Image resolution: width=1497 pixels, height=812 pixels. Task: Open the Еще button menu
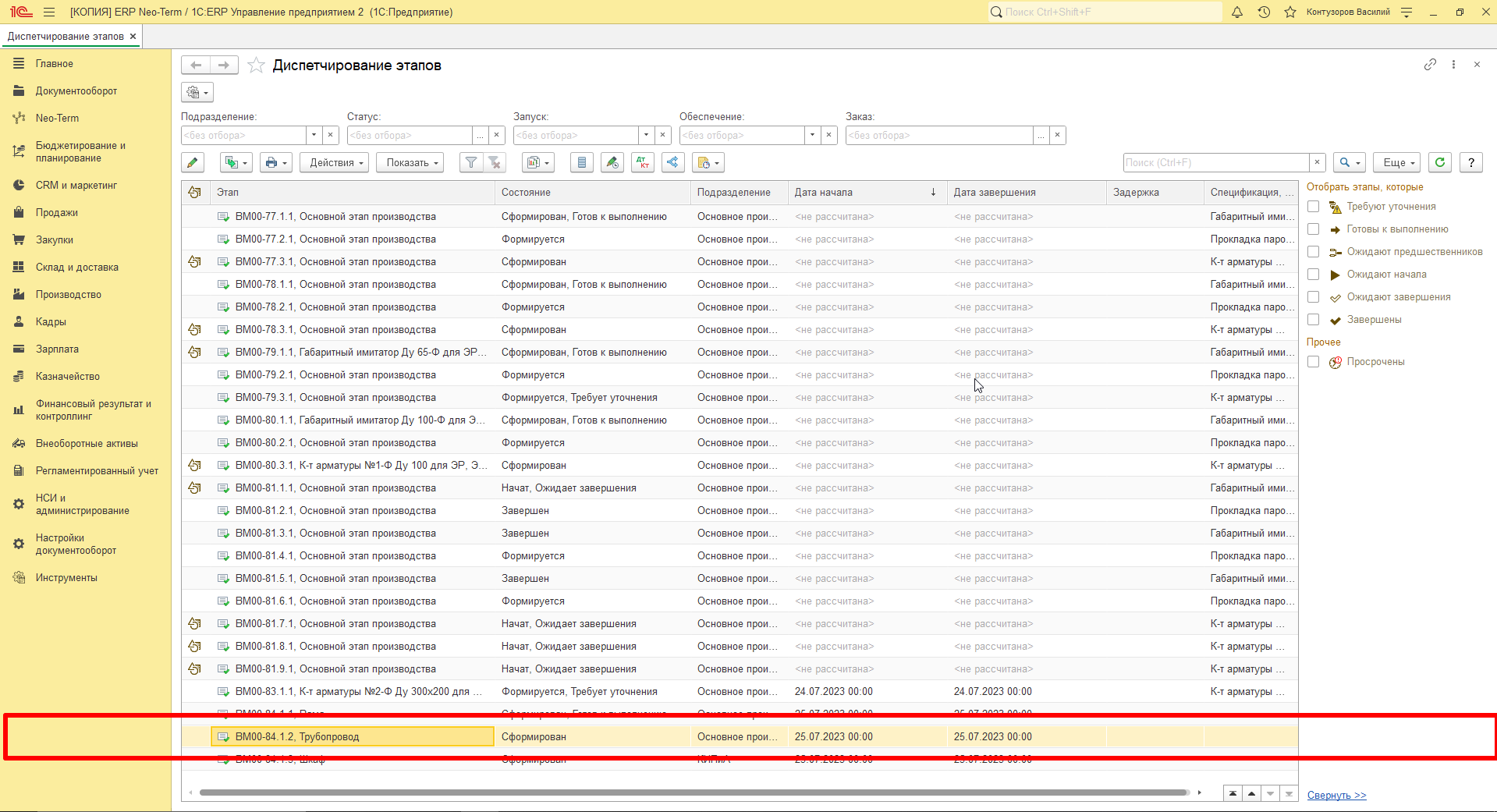(x=1396, y=162)
